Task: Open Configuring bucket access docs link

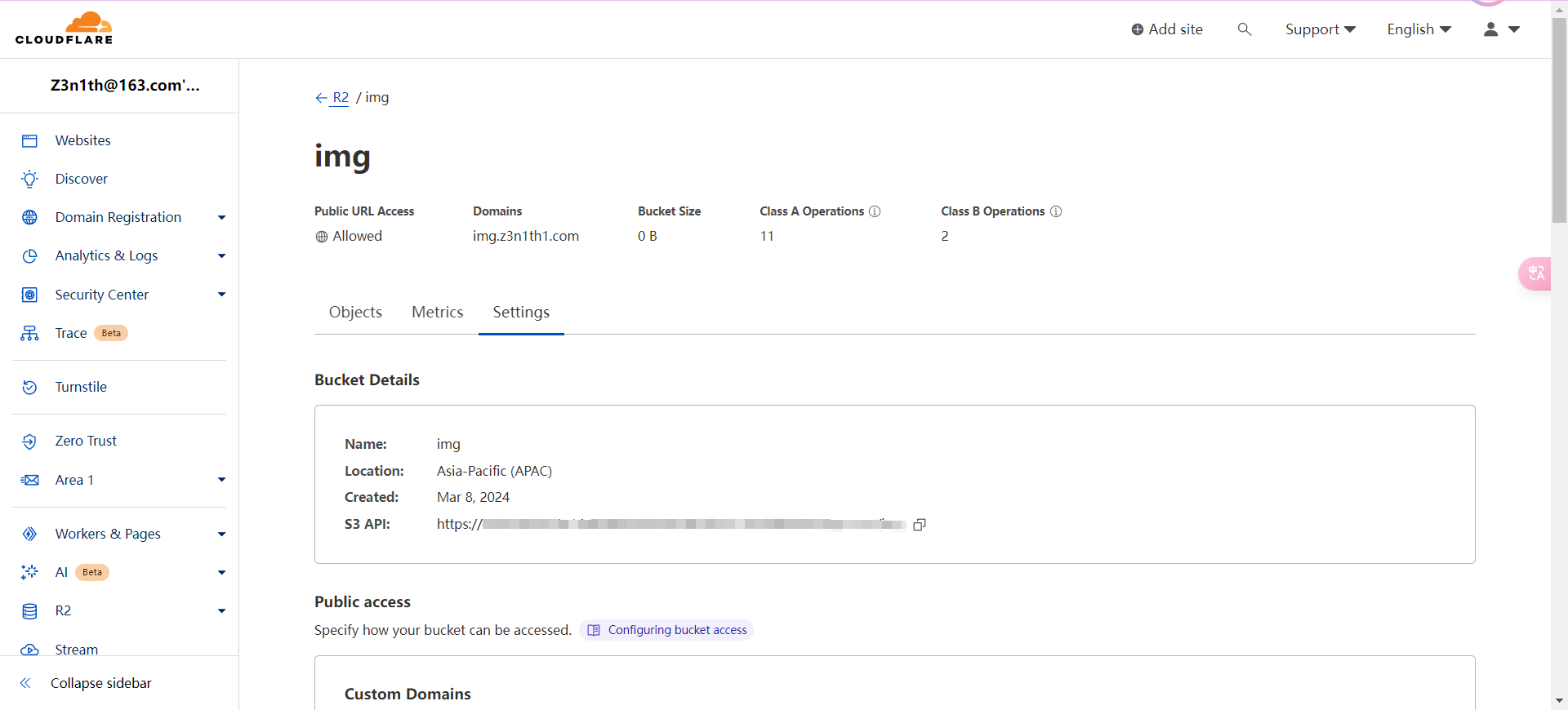Action: click(x=676, y=630)
